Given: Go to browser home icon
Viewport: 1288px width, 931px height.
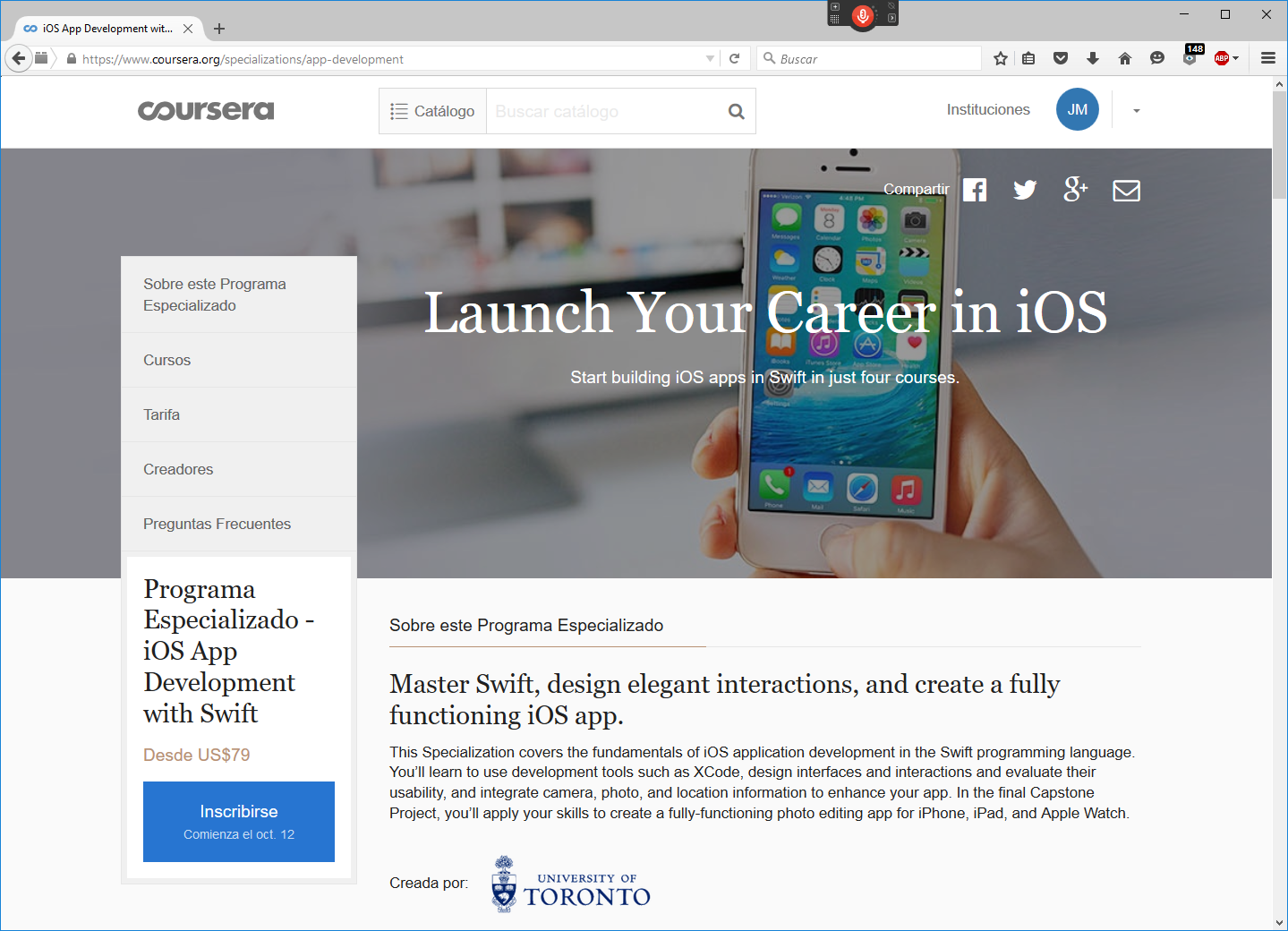Looking at the screenshot, I should coord(1125,58).
